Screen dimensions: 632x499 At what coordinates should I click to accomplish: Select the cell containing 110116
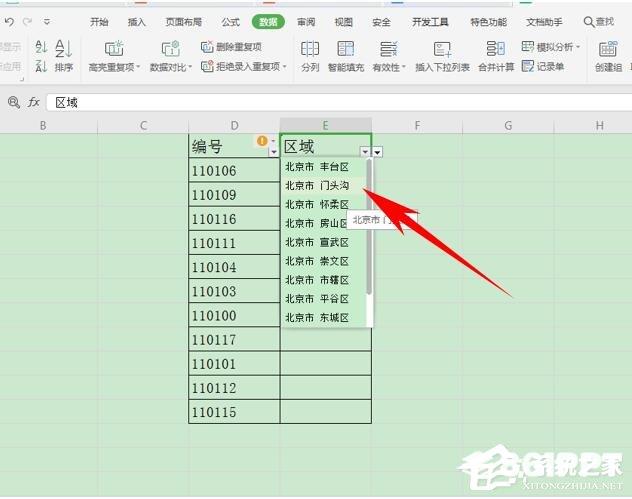234,219
